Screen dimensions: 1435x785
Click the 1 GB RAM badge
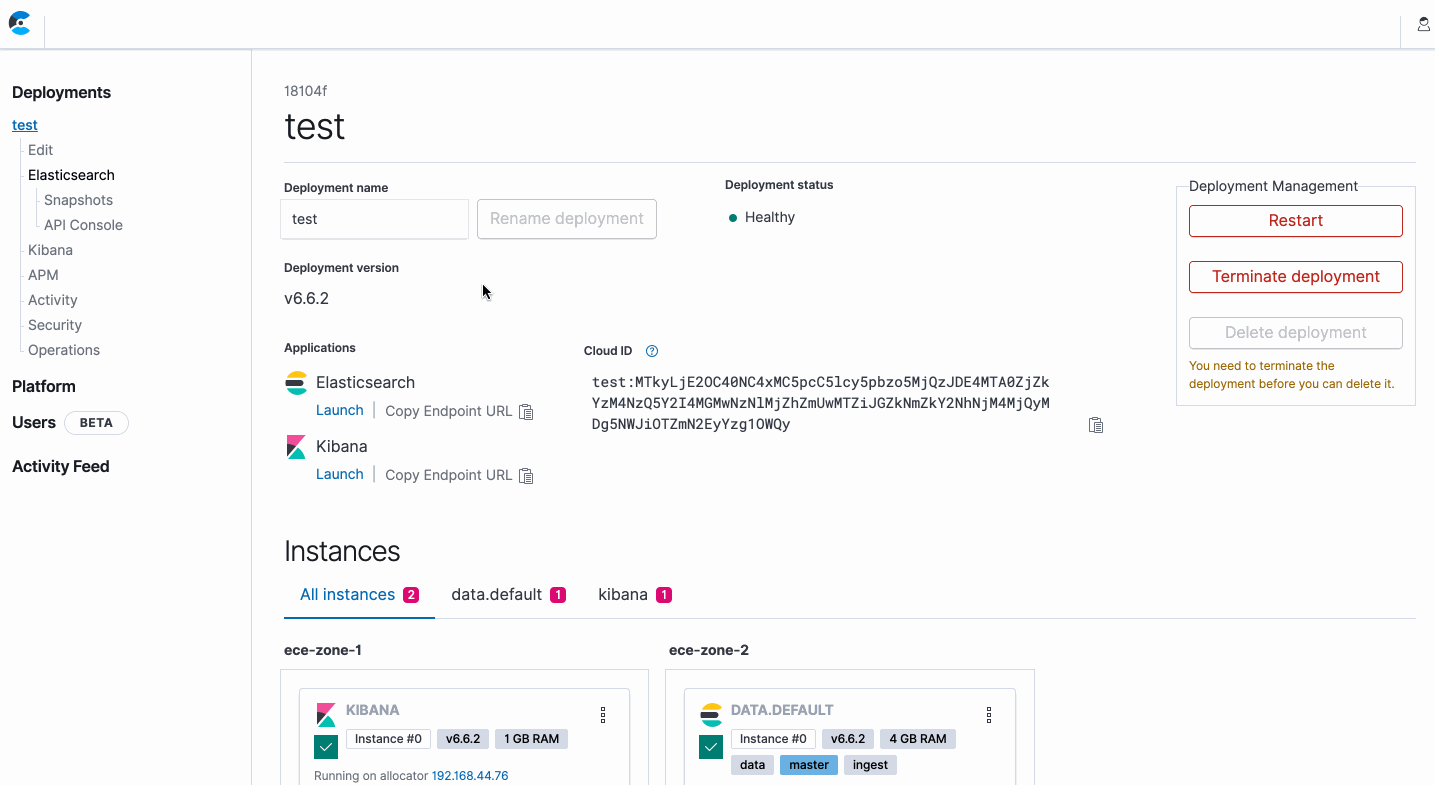[x=531, y=739]
